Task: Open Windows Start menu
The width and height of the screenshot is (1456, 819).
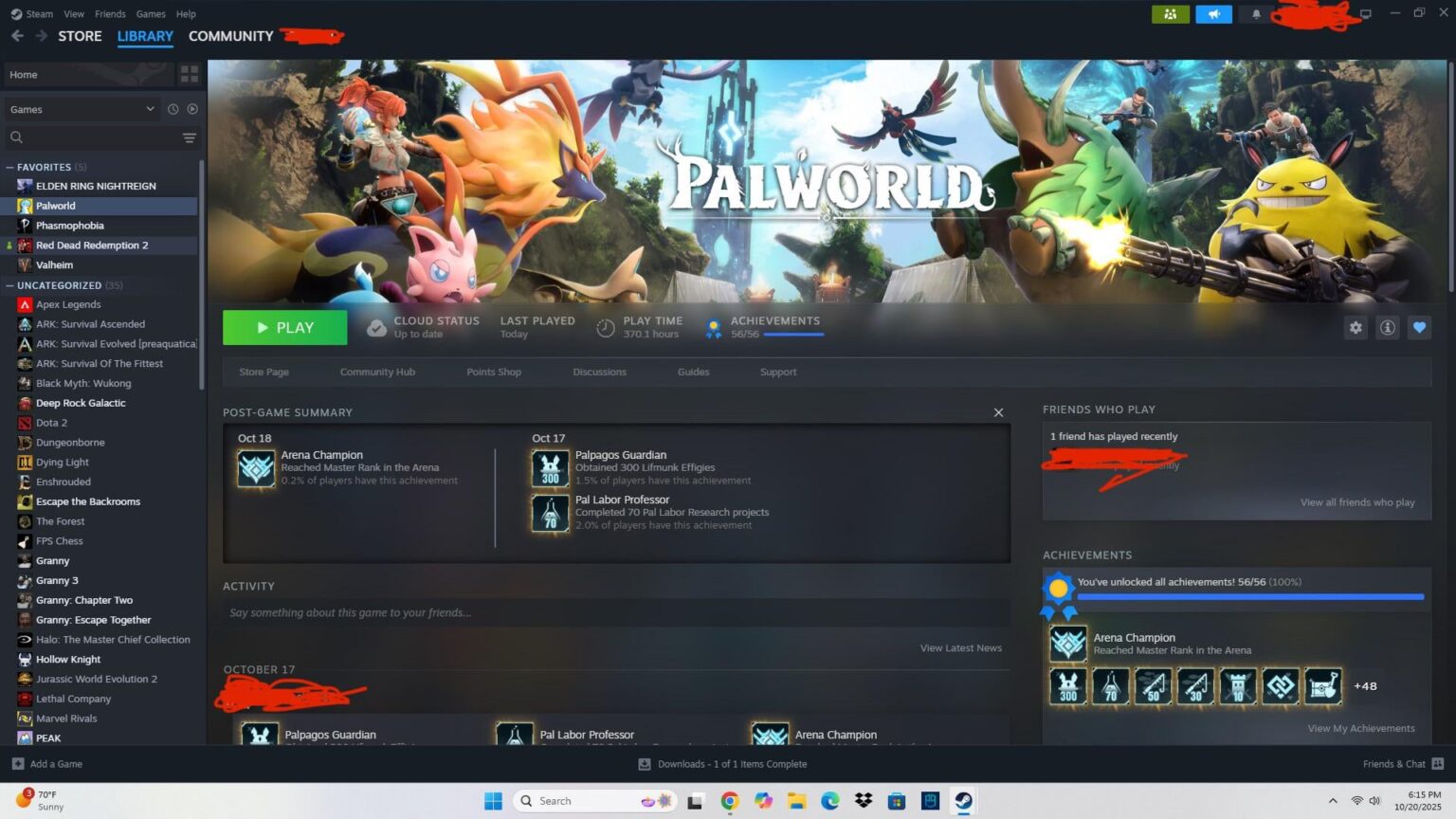Action: click(x=493, y=801)
